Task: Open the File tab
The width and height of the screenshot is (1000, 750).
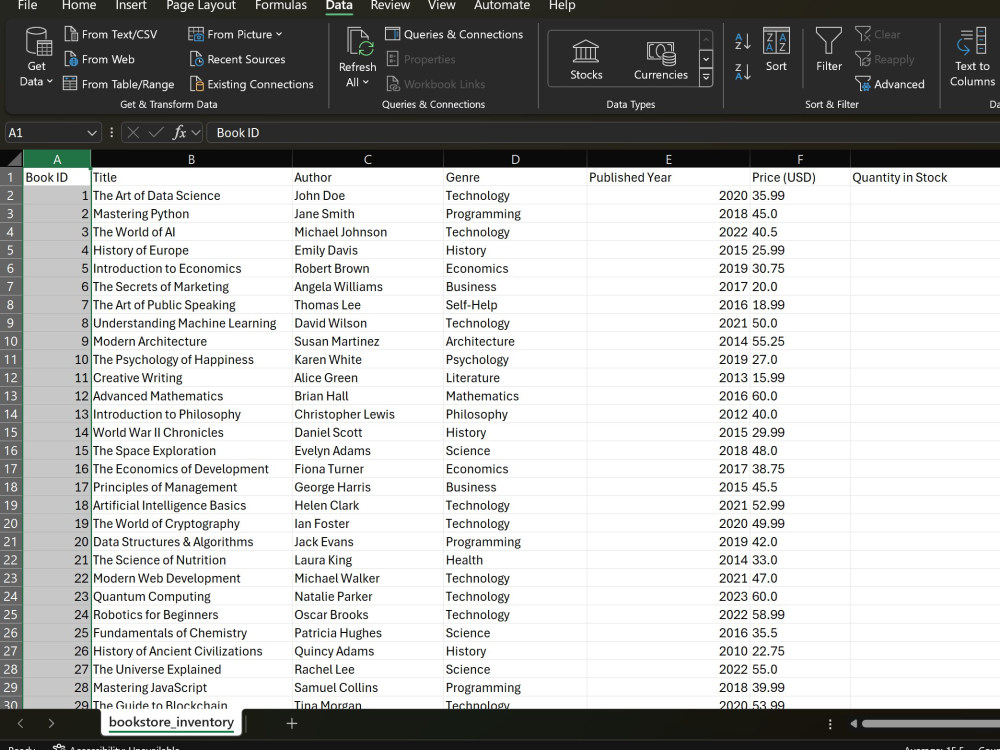Action: (27, 5)
